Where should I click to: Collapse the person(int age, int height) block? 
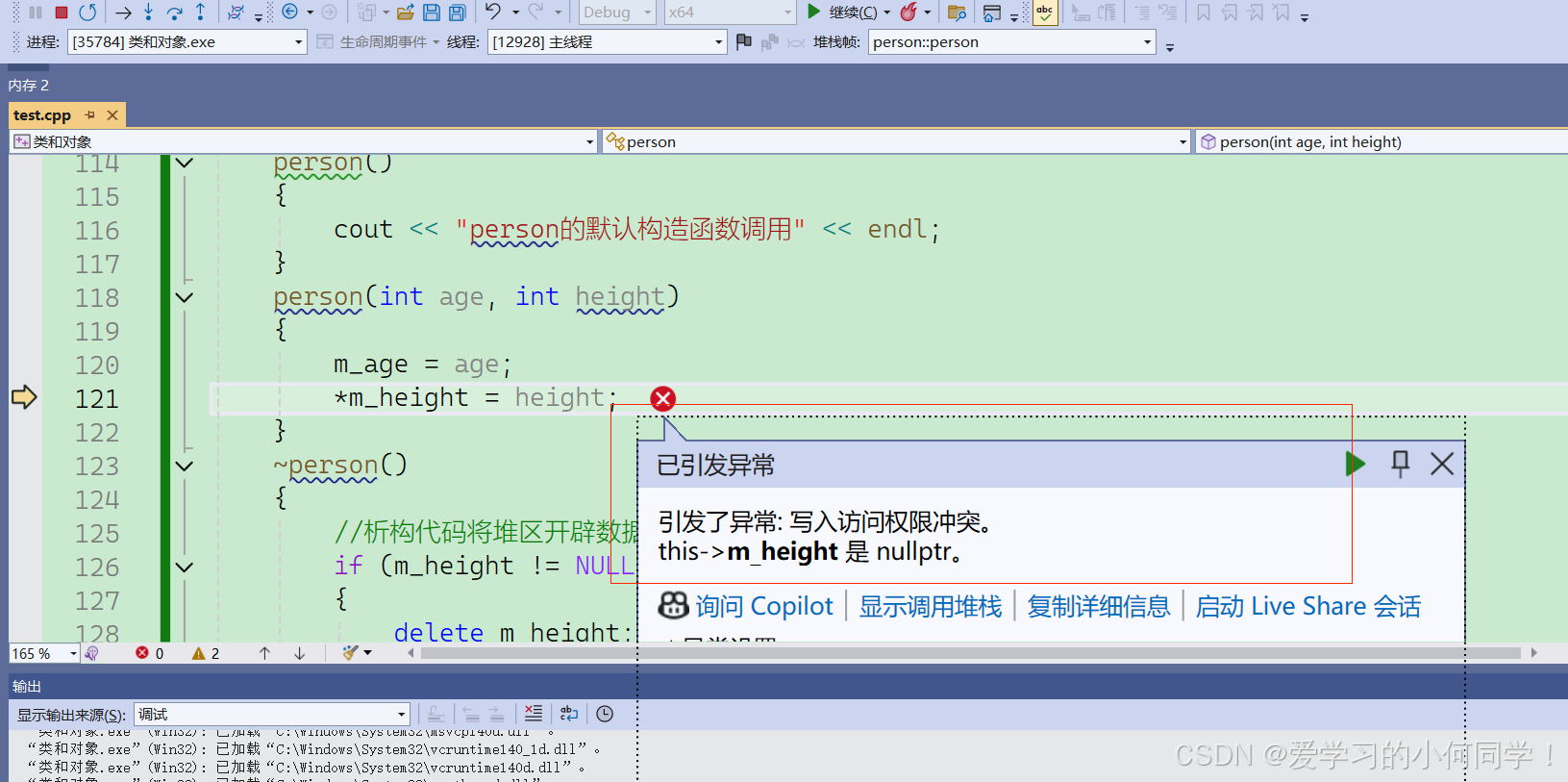pyautogui.click(x=185, y=297)
